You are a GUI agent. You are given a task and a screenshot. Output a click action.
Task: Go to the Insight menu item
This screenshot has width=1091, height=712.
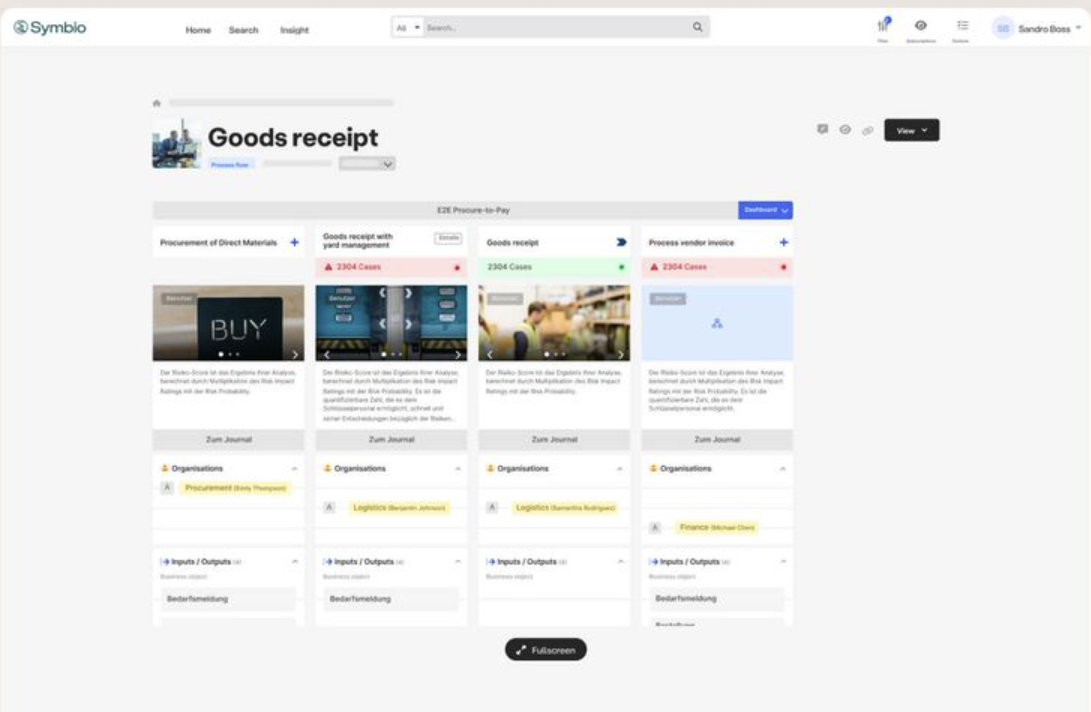coord(294,30)
